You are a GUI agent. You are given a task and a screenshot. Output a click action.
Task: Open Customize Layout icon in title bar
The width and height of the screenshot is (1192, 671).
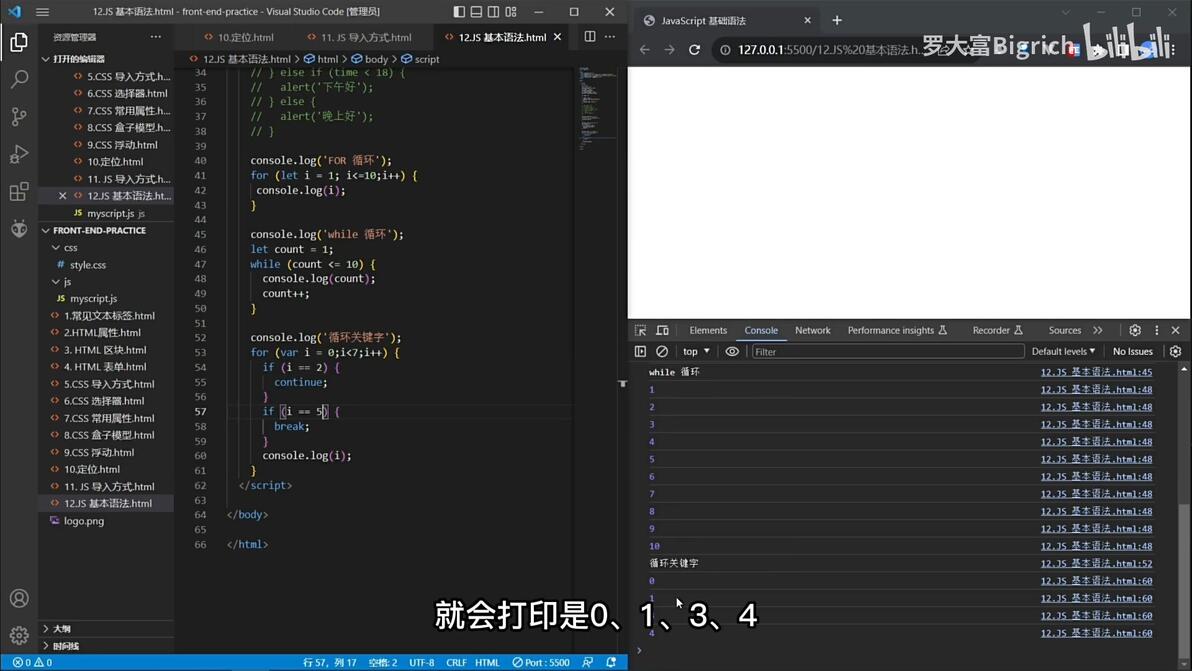pos(512,11)
